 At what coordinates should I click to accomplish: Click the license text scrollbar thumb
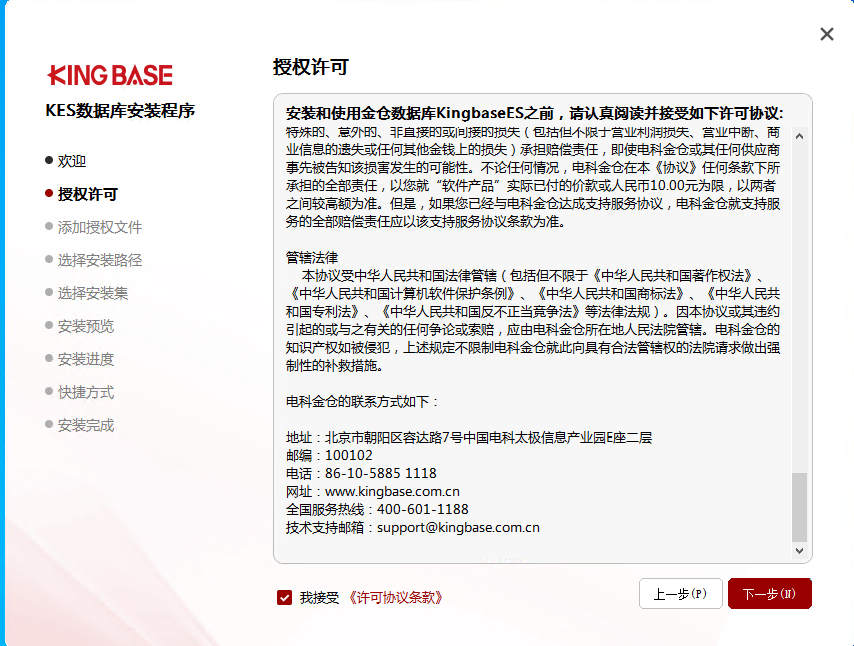pos(799,508)
